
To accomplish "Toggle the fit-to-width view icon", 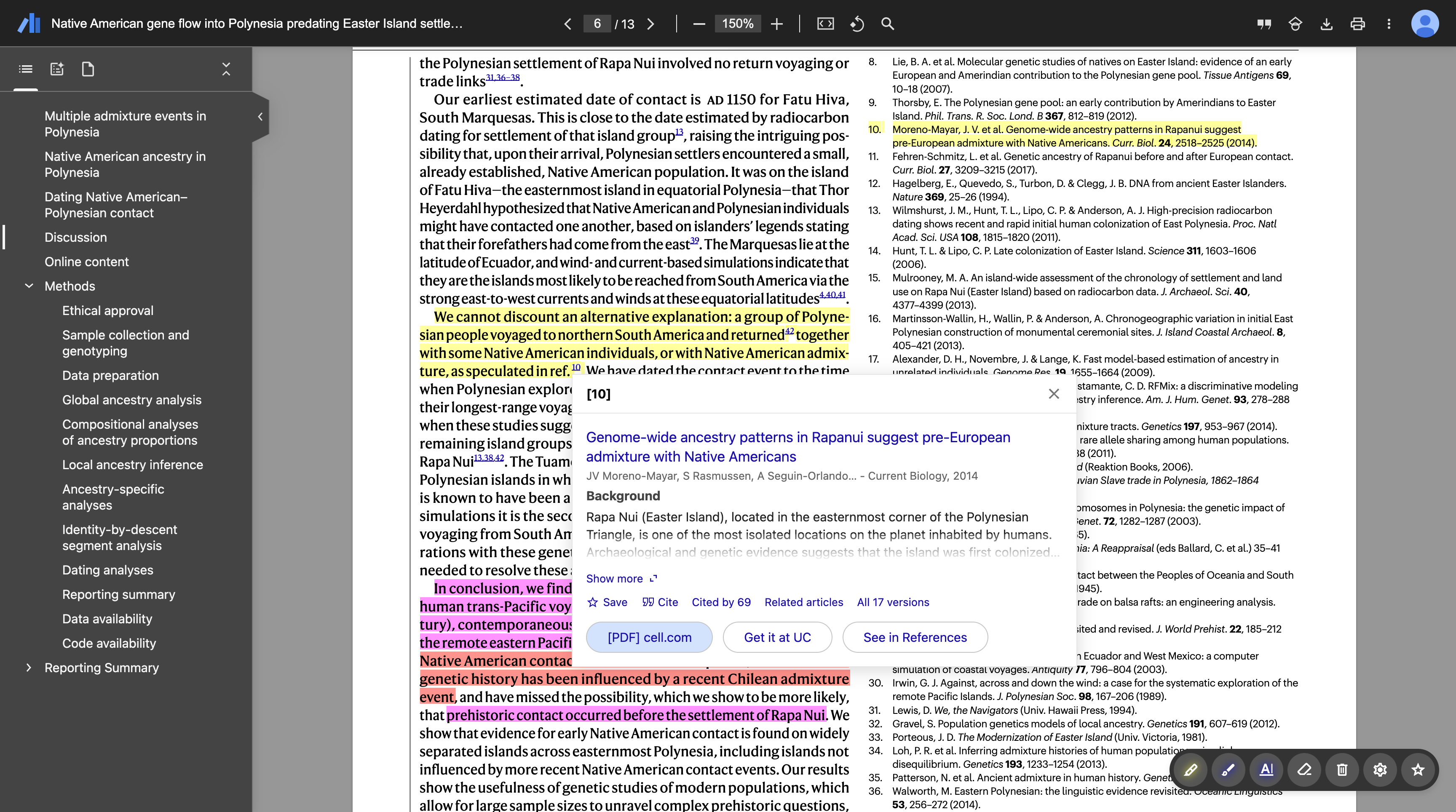I will coord(825,24).
